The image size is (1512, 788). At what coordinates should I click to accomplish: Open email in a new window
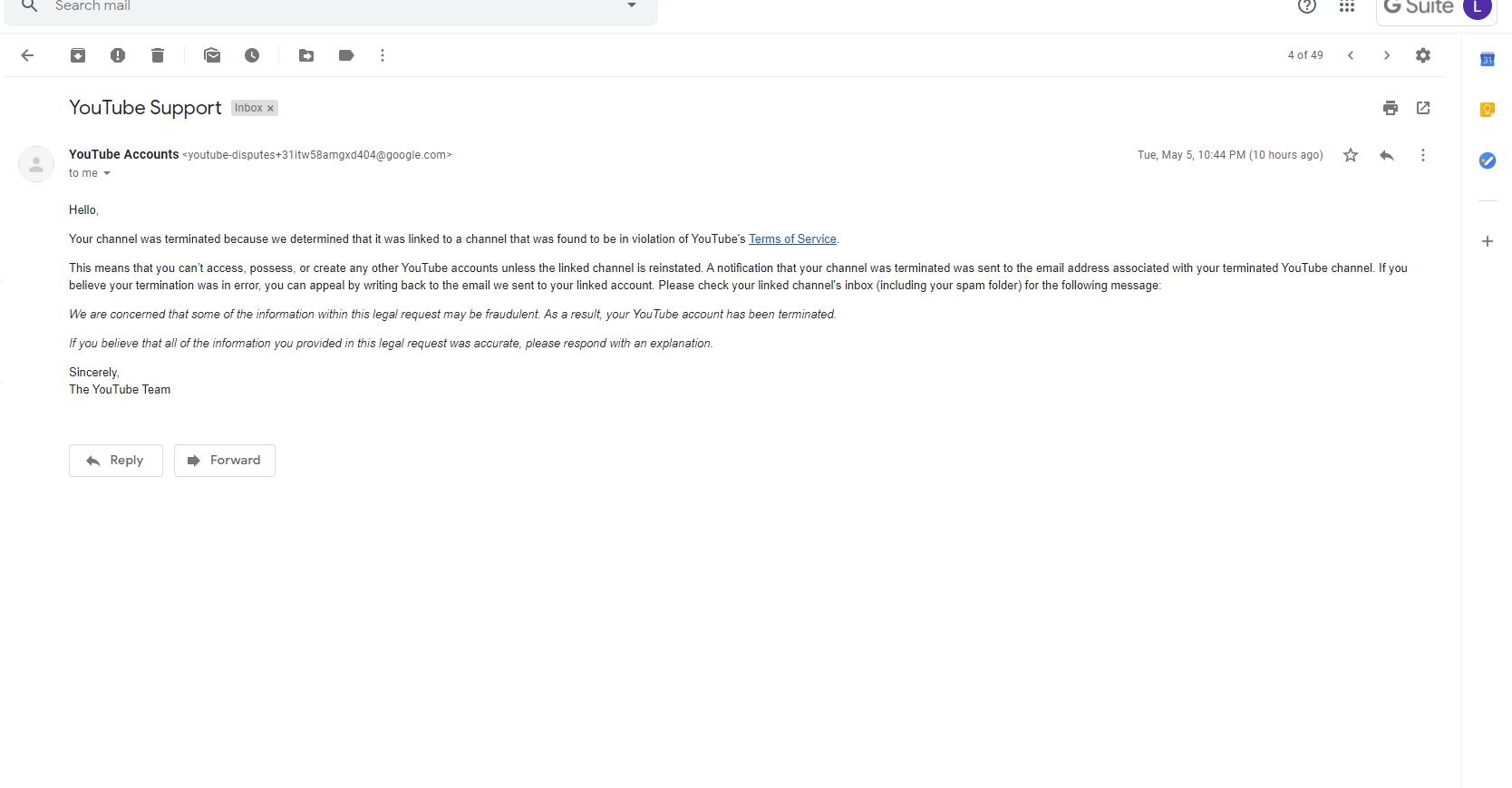pos(1423,108)
